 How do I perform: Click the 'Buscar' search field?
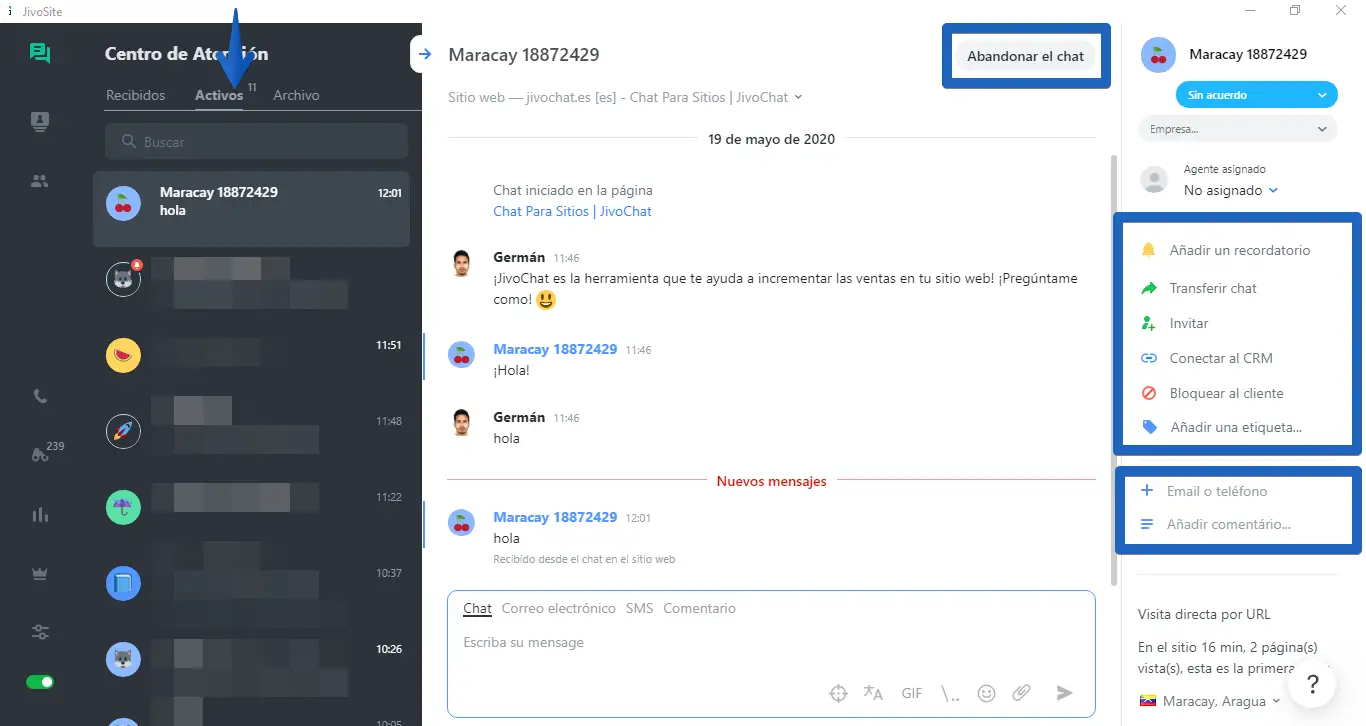(256, 142)
